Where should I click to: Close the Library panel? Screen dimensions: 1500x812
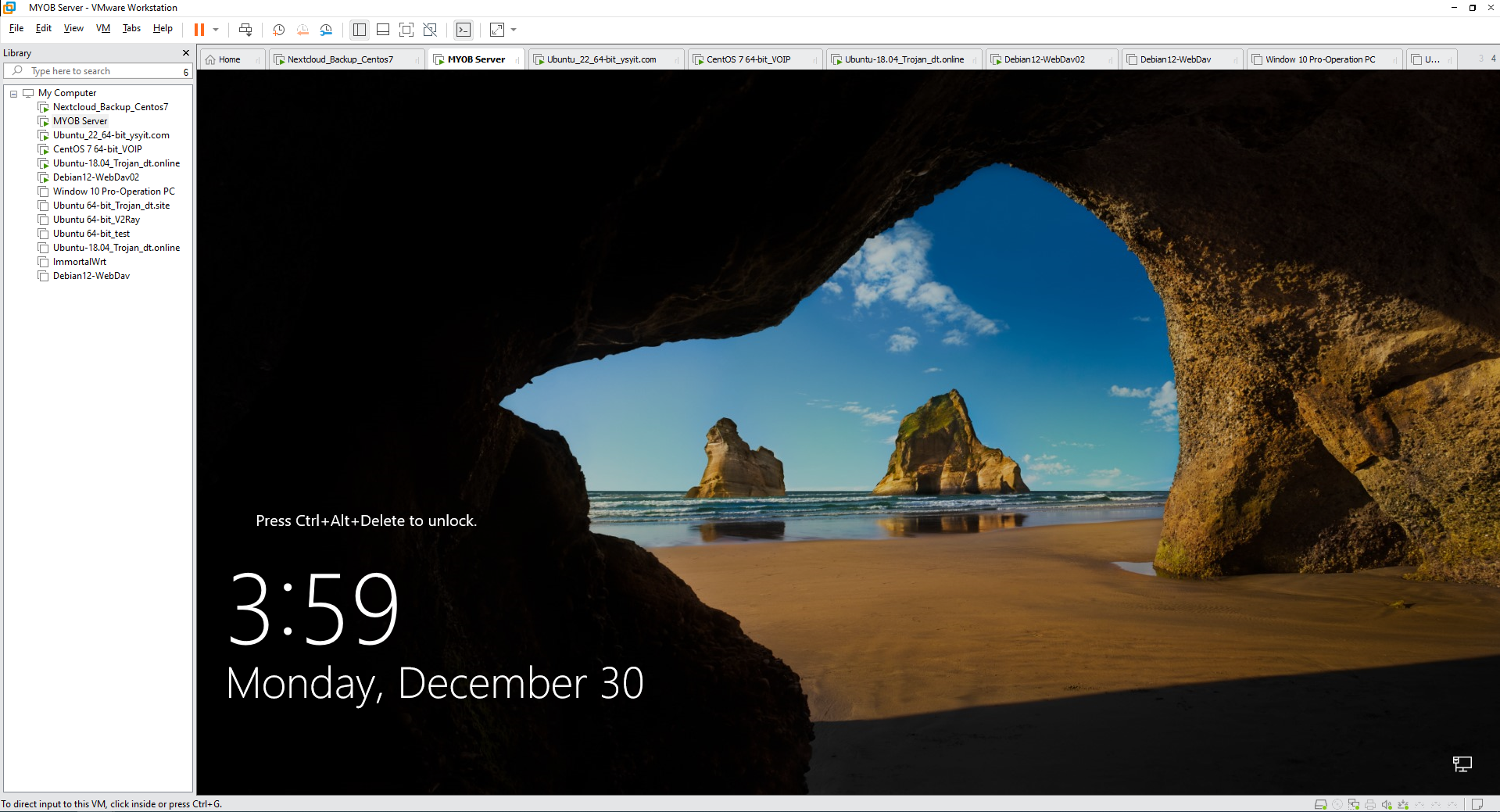[x=186, y=53]
